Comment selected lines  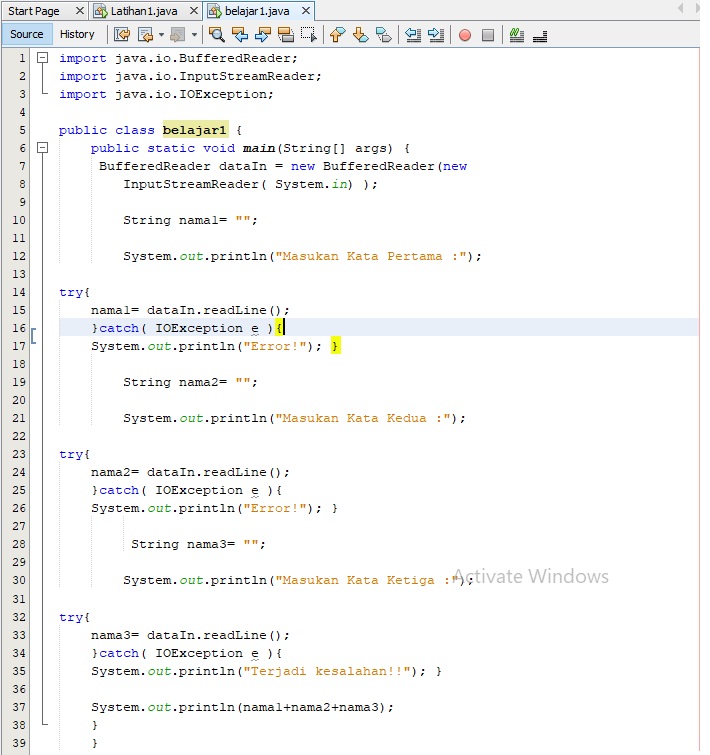pos(516,35)
